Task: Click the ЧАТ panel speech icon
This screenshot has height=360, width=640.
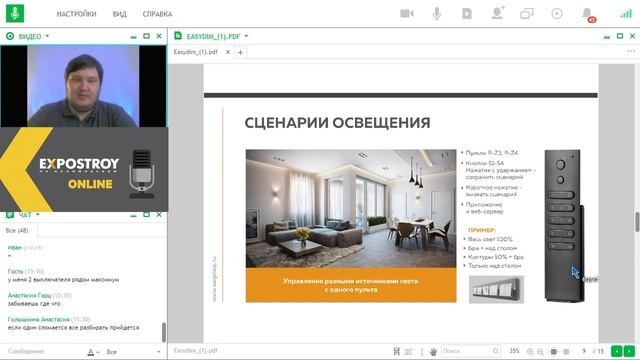Action: point(10,215)
